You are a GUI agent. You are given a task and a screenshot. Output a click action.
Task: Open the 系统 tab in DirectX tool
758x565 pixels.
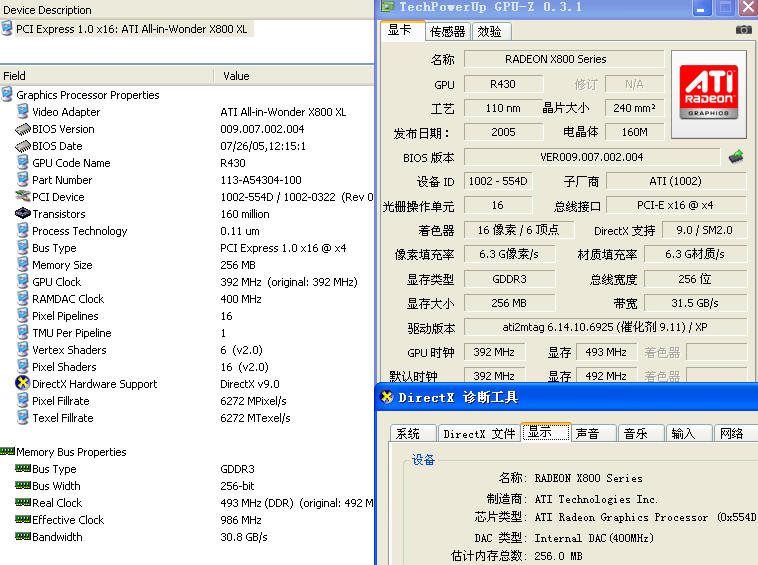(412, 434)
